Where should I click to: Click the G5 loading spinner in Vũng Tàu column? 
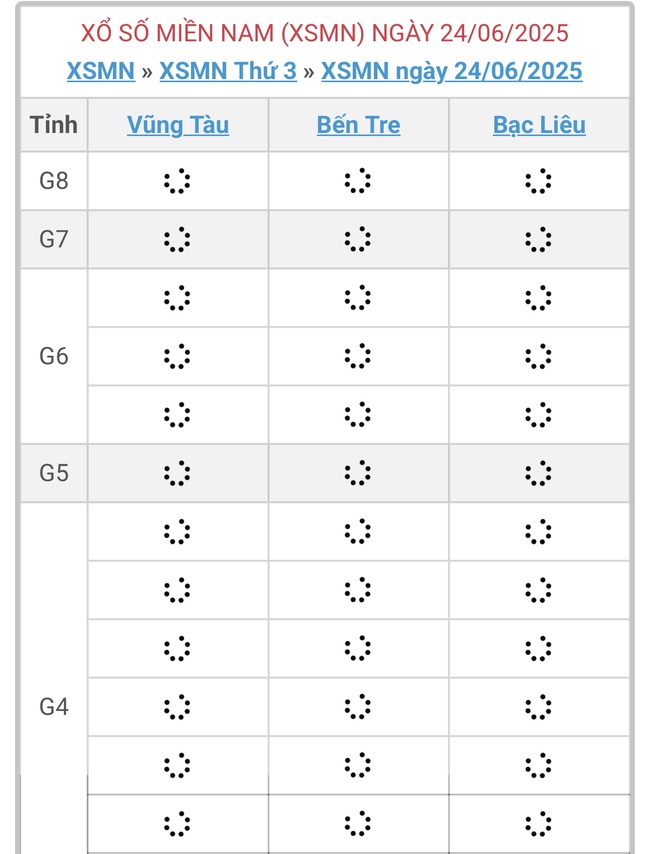coord(178,473)
